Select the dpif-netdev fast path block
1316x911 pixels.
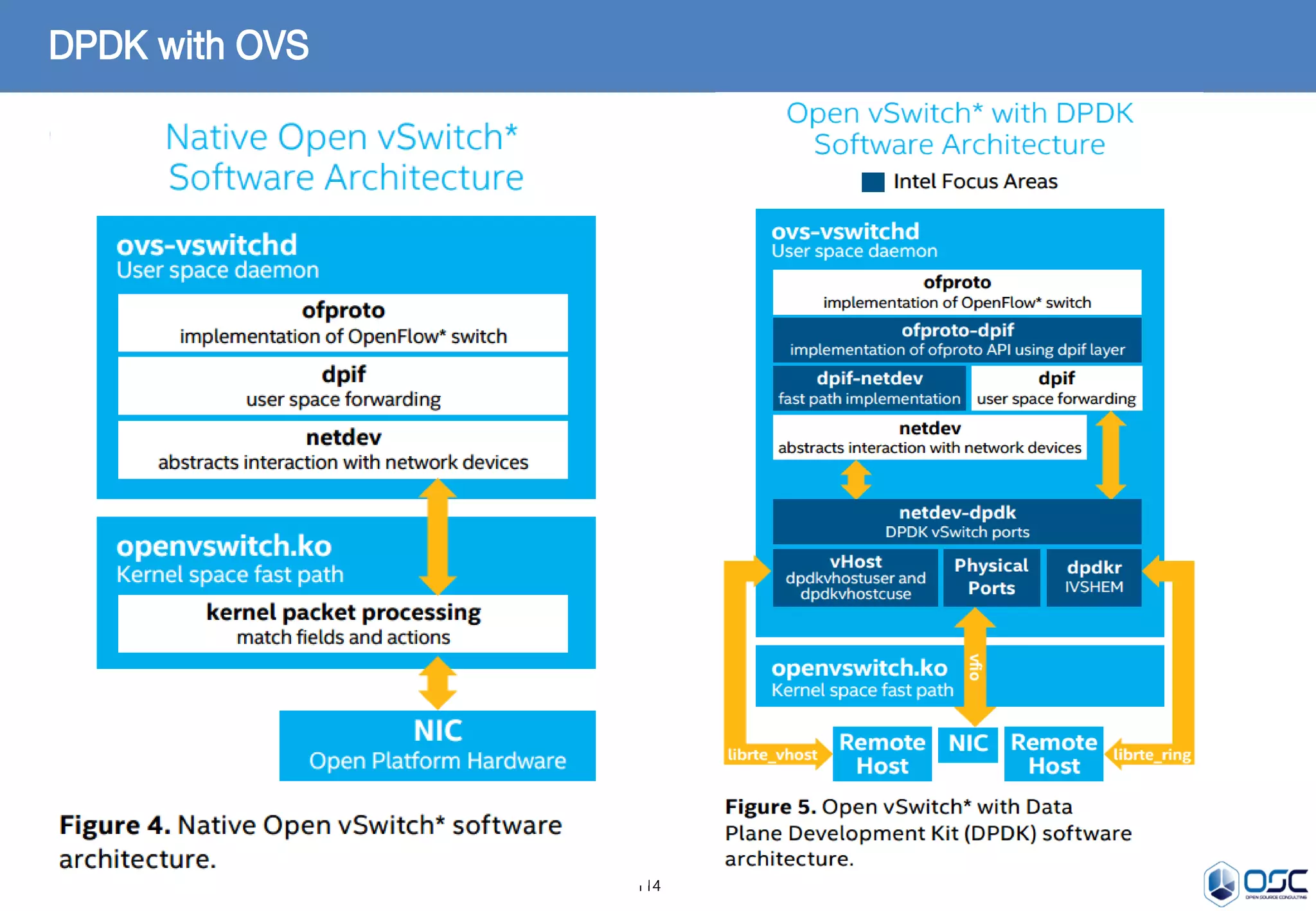pyautogui.click(x=869, y=388)
